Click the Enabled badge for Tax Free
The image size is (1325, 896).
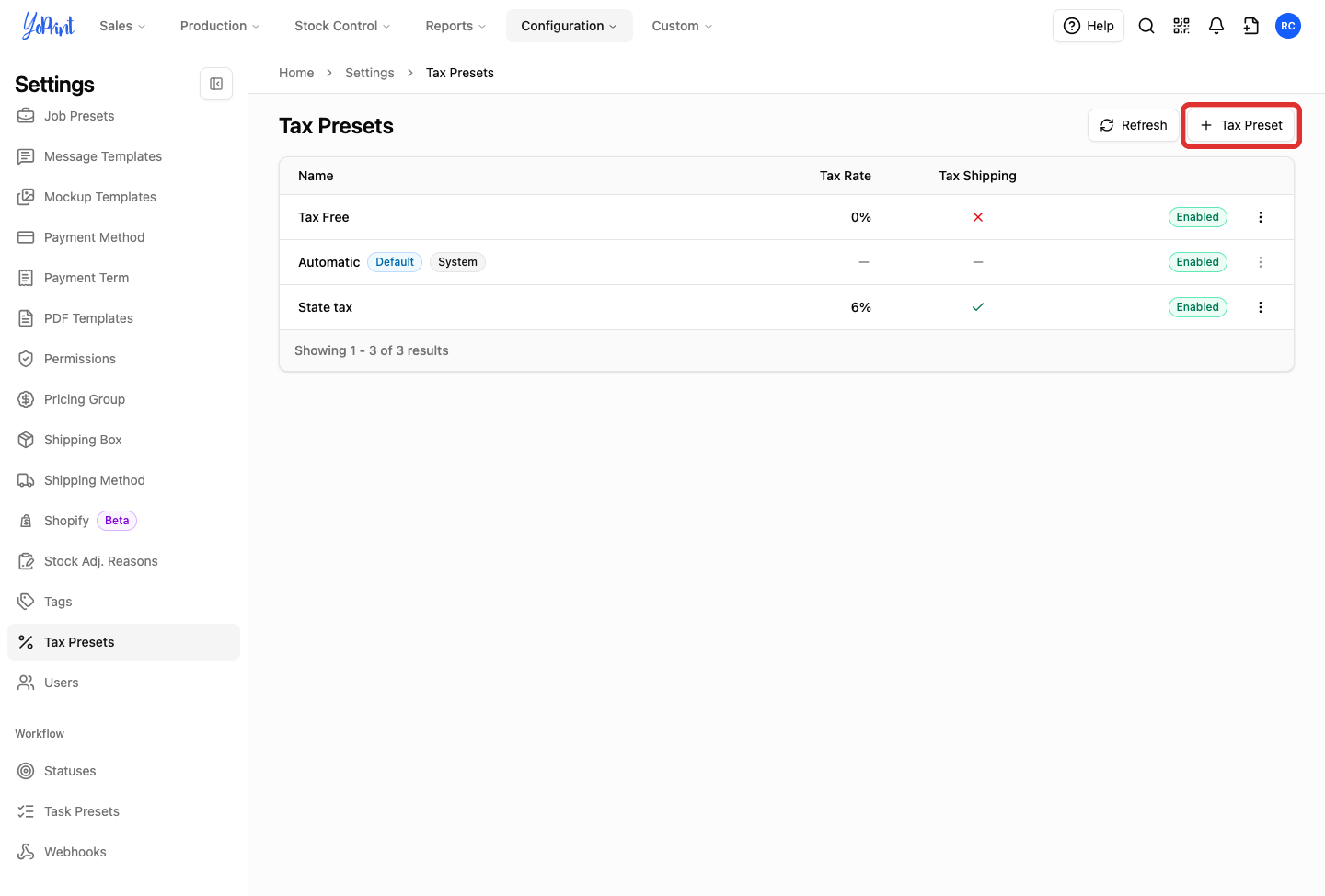(x=1198, y=217)
